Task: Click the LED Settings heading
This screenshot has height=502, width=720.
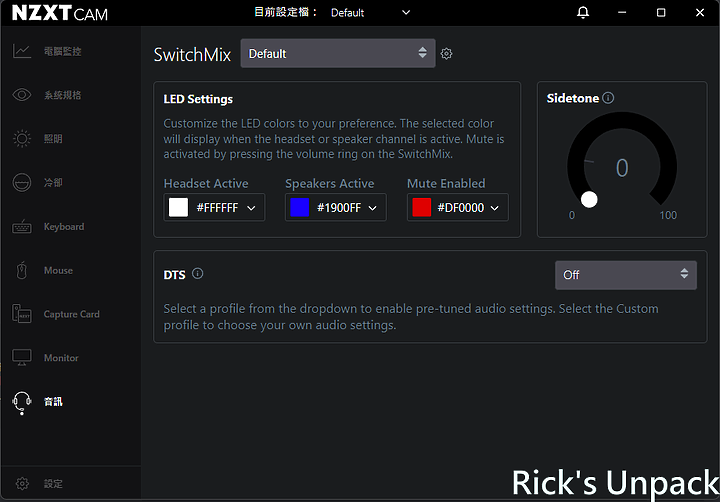Action: (198, 99)
